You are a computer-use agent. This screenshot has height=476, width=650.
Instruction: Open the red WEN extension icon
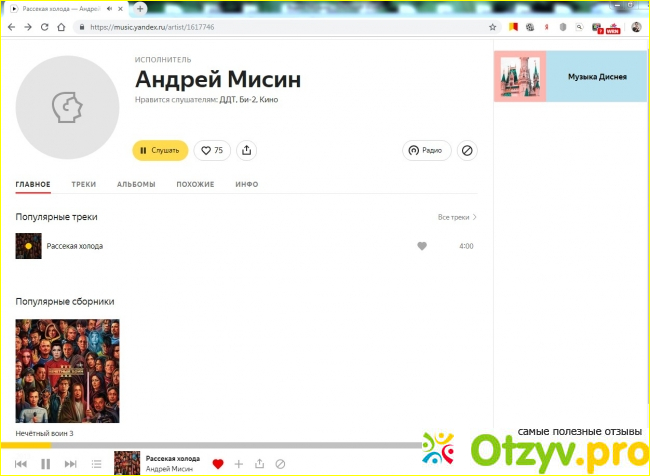pos(613,28)
